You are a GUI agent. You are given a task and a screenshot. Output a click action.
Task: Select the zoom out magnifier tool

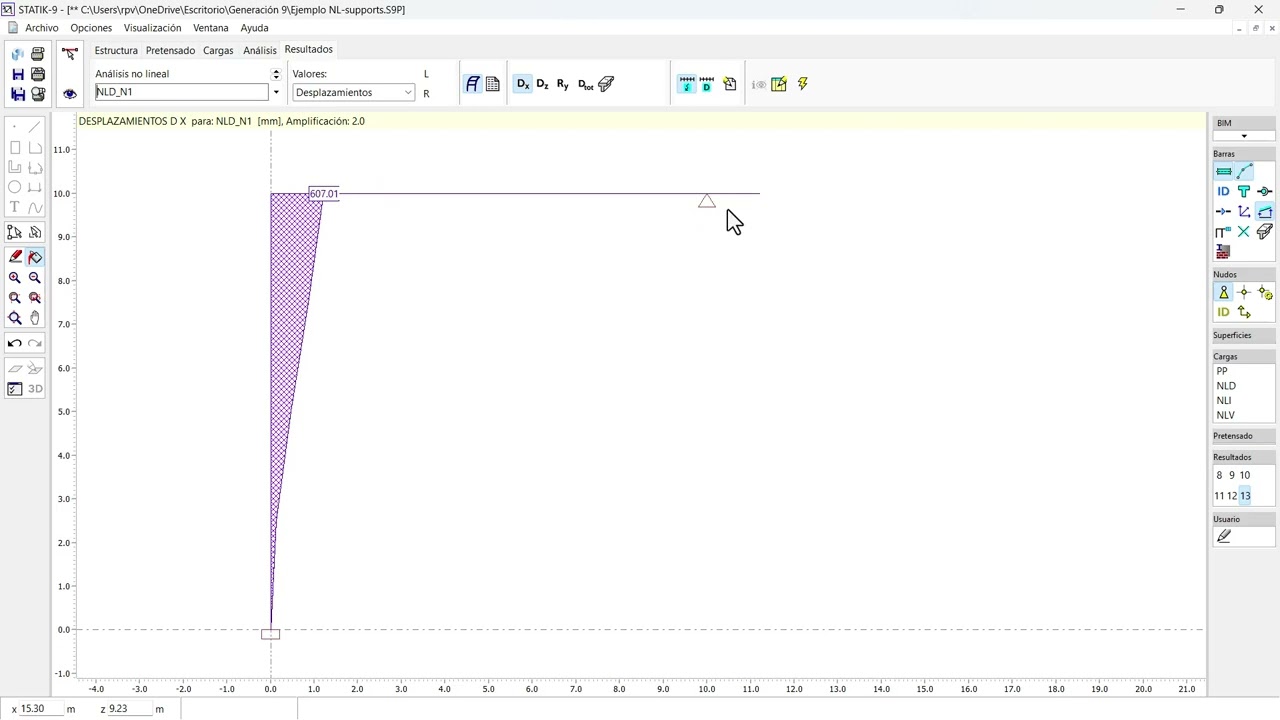pyautogui.click(x=35, y=278)
